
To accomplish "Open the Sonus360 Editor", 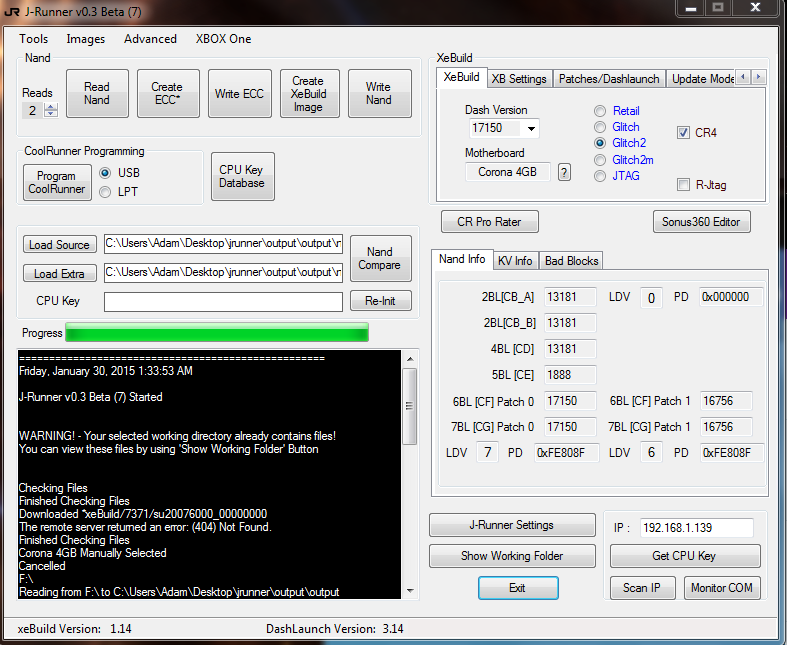I will [x=702, y=222].
